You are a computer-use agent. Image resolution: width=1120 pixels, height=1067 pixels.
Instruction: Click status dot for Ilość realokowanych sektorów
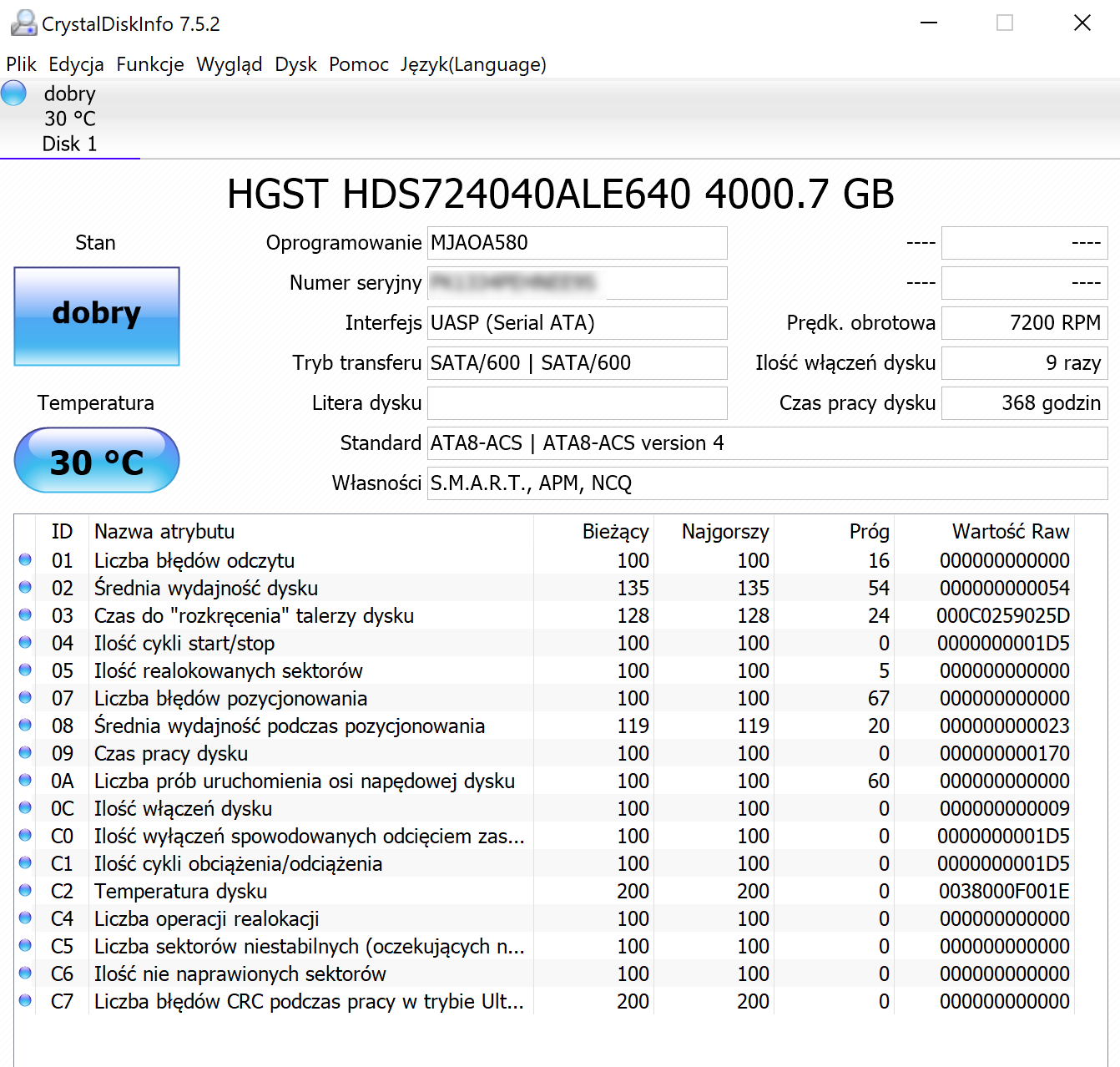point(25,670)
